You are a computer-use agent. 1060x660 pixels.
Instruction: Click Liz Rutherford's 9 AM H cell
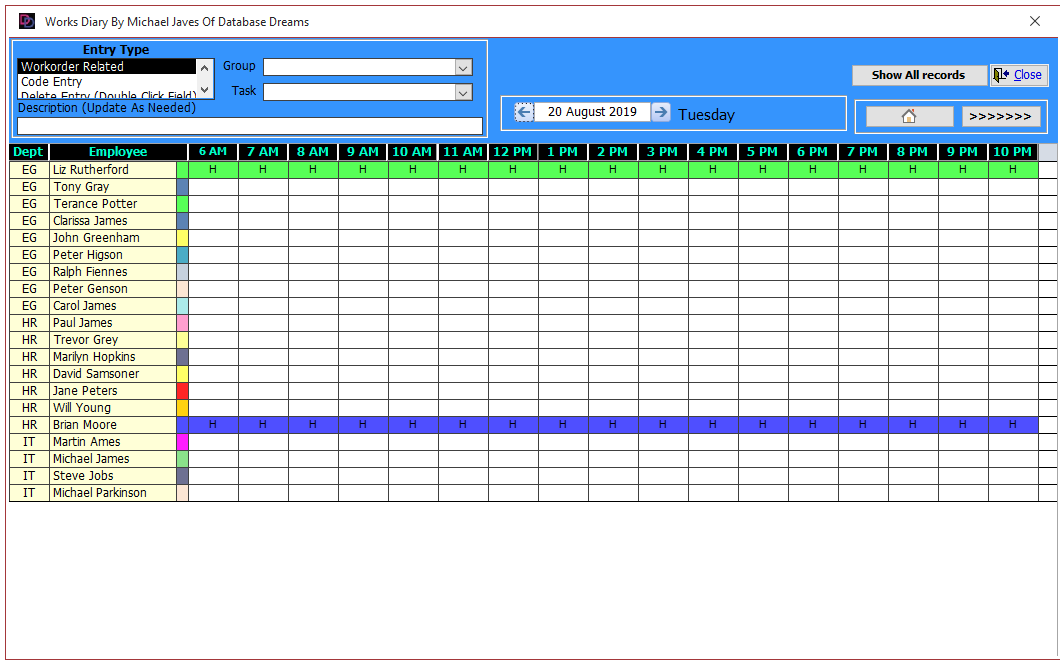tap(363, 170)
